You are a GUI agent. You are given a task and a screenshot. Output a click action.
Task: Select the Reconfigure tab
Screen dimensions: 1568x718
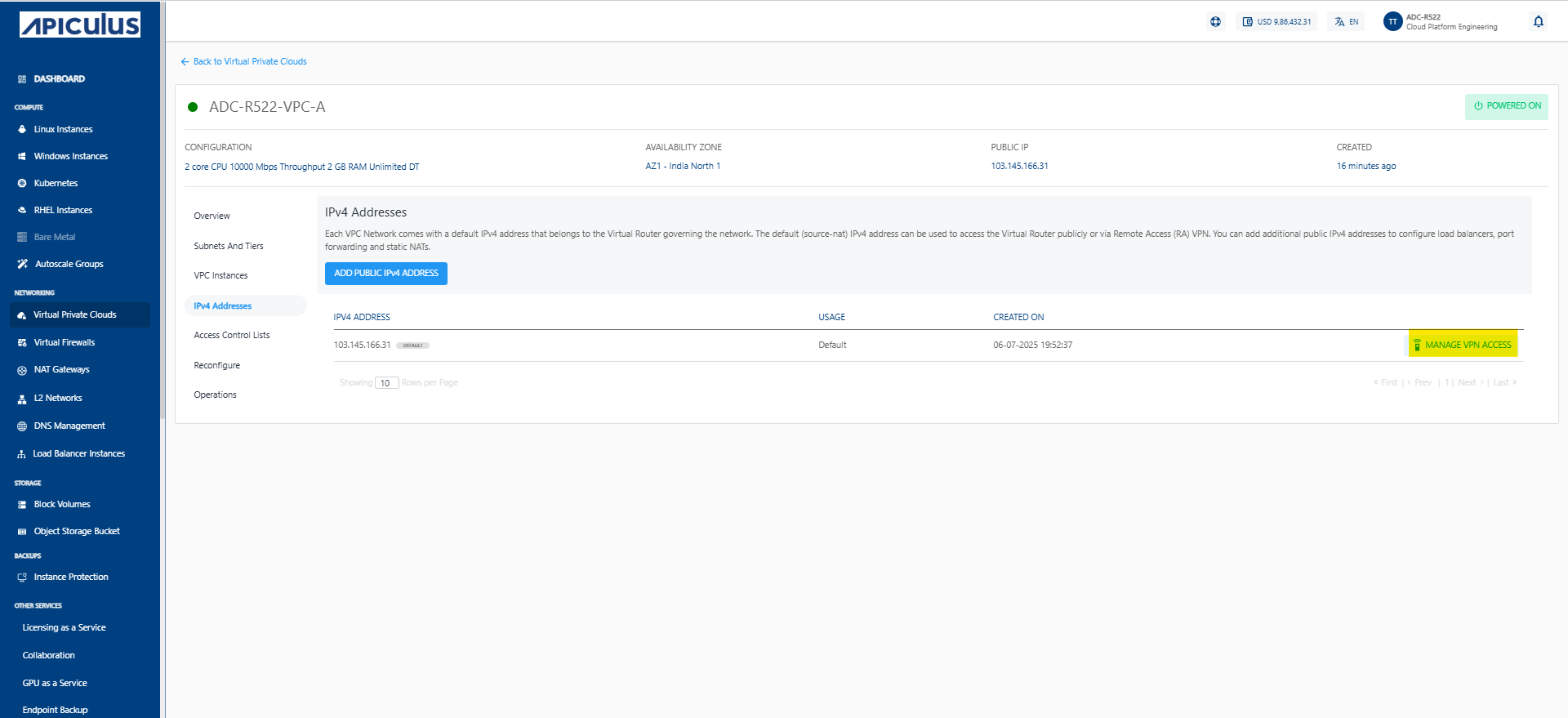tap(216, 366)
